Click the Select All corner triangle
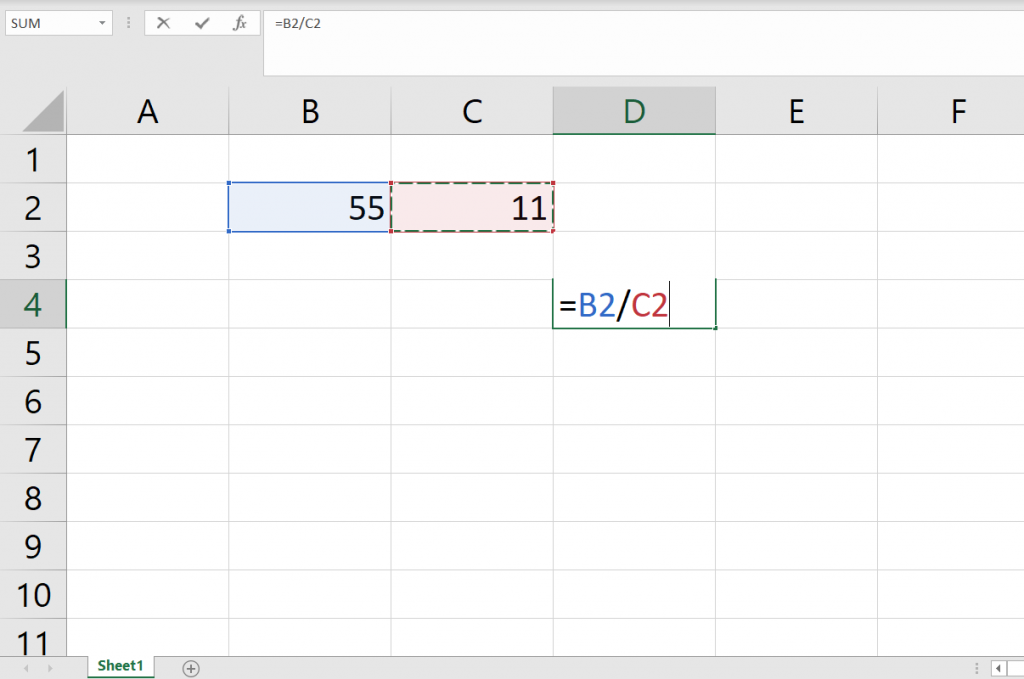This screenshot has width=1024, height=679. coord(44,111)
